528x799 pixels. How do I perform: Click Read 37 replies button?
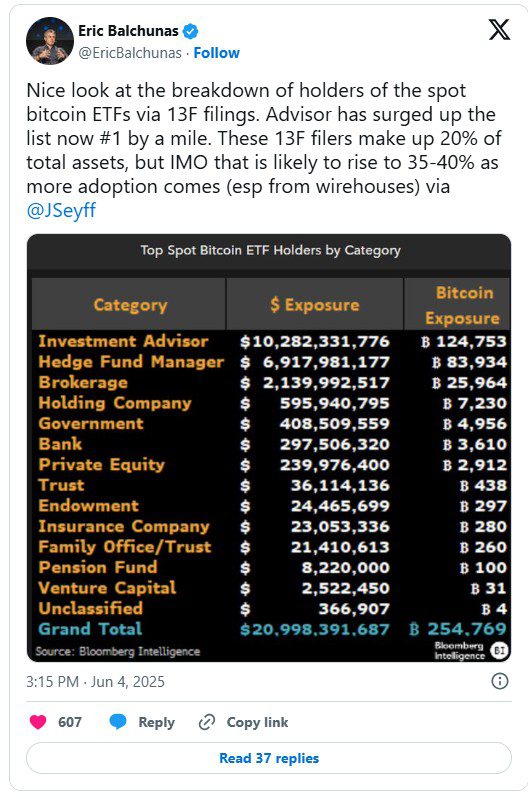[269, 758]
